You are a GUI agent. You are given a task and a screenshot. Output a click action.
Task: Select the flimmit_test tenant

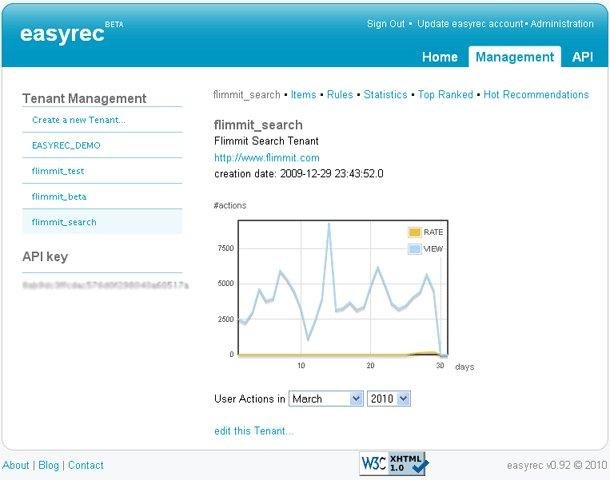[58, 171]
